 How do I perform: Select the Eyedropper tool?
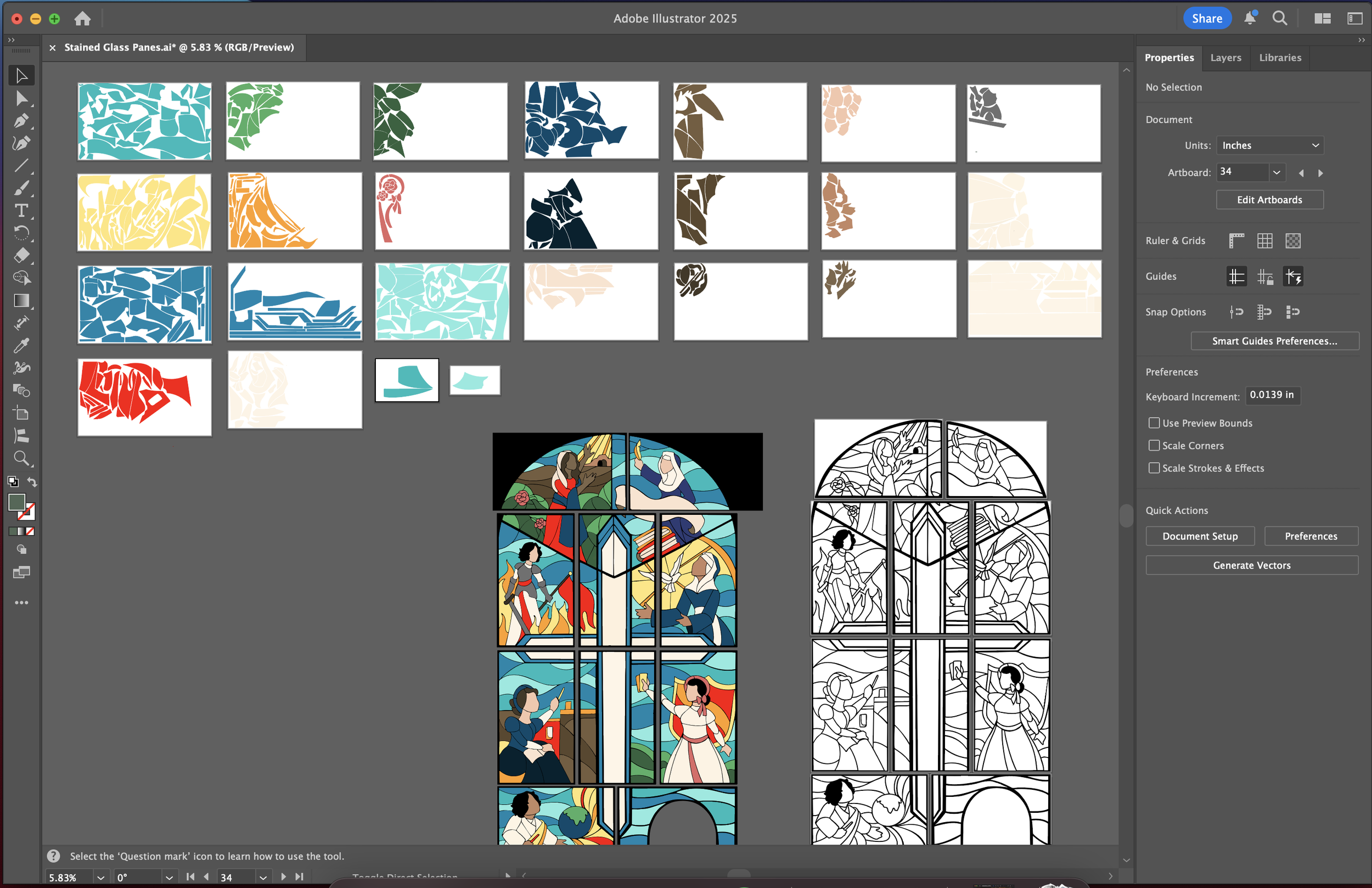pos(21,345)
